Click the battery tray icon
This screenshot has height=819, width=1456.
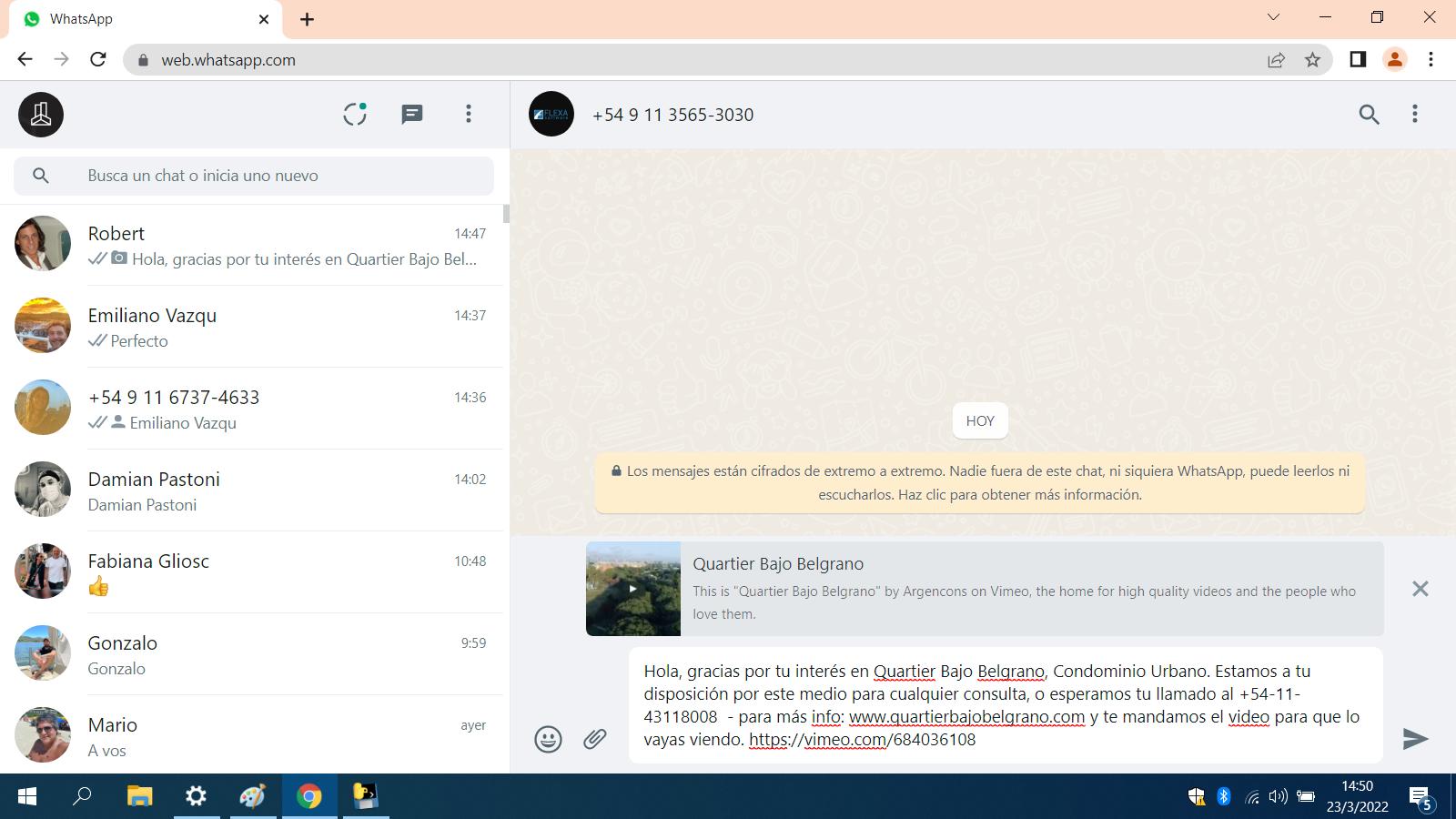(1306, 797)
